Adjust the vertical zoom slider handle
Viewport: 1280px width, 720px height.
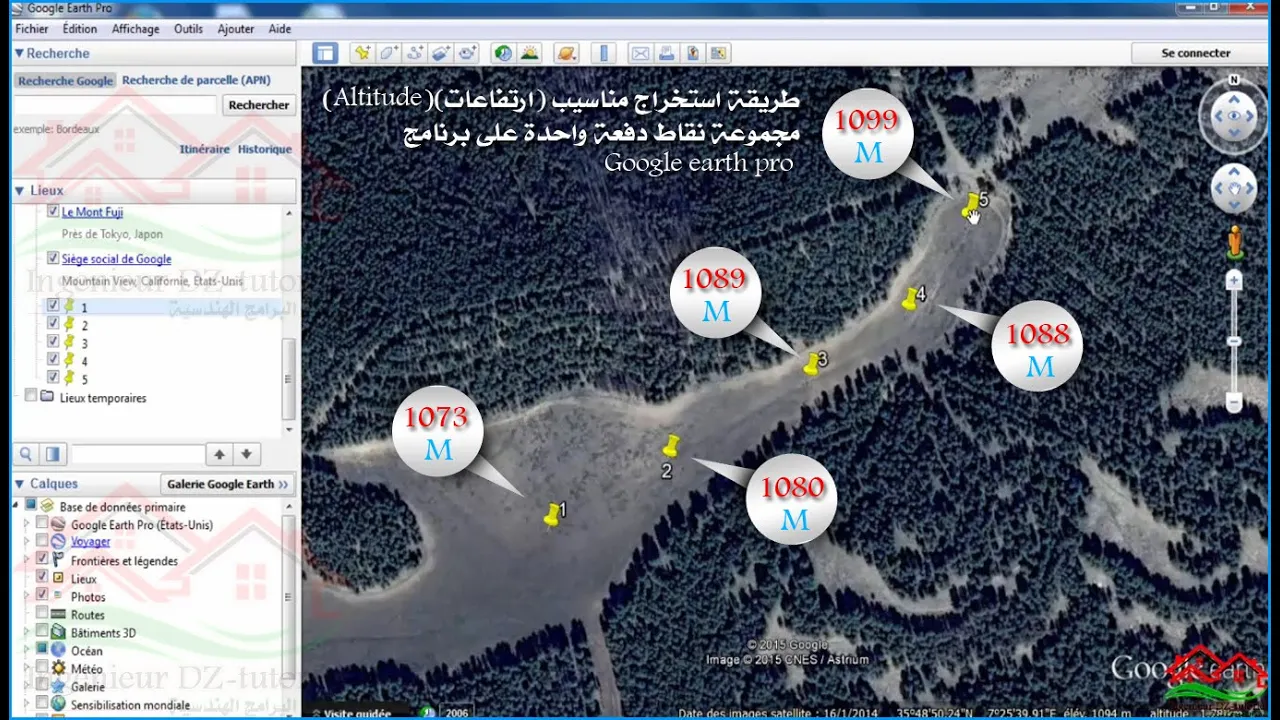pyautogui.click(x=1234, y=341)
